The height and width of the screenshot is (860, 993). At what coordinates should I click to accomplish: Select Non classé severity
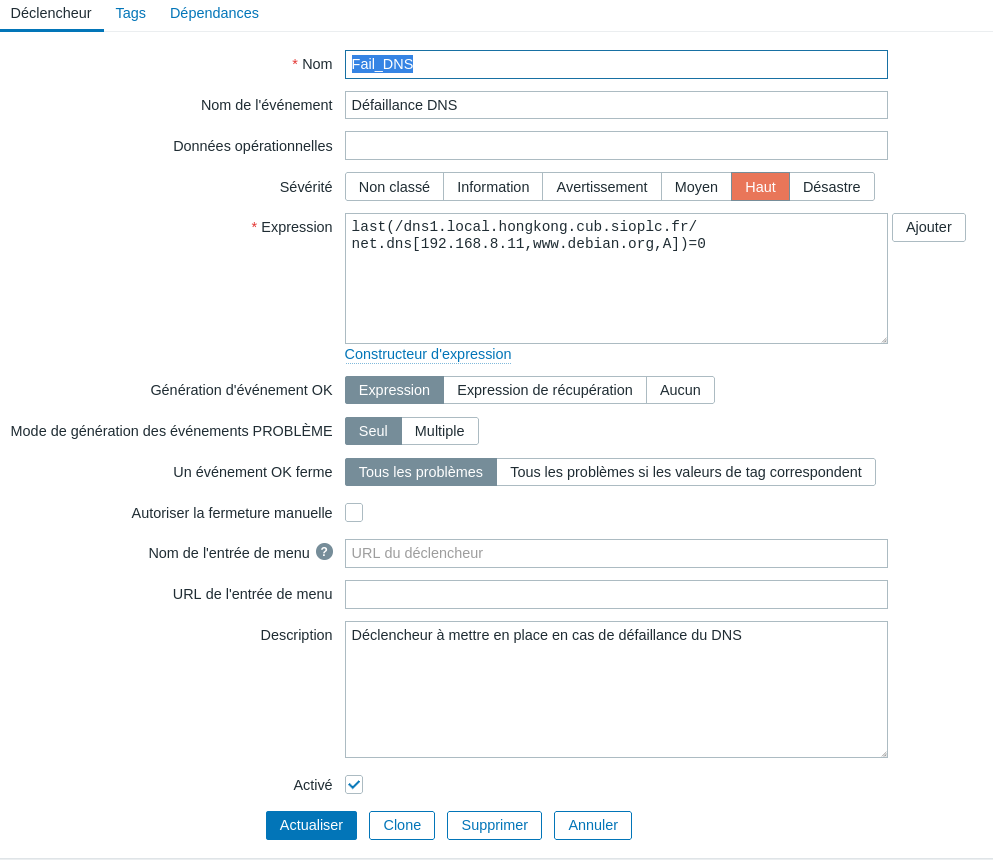point(394,187)
